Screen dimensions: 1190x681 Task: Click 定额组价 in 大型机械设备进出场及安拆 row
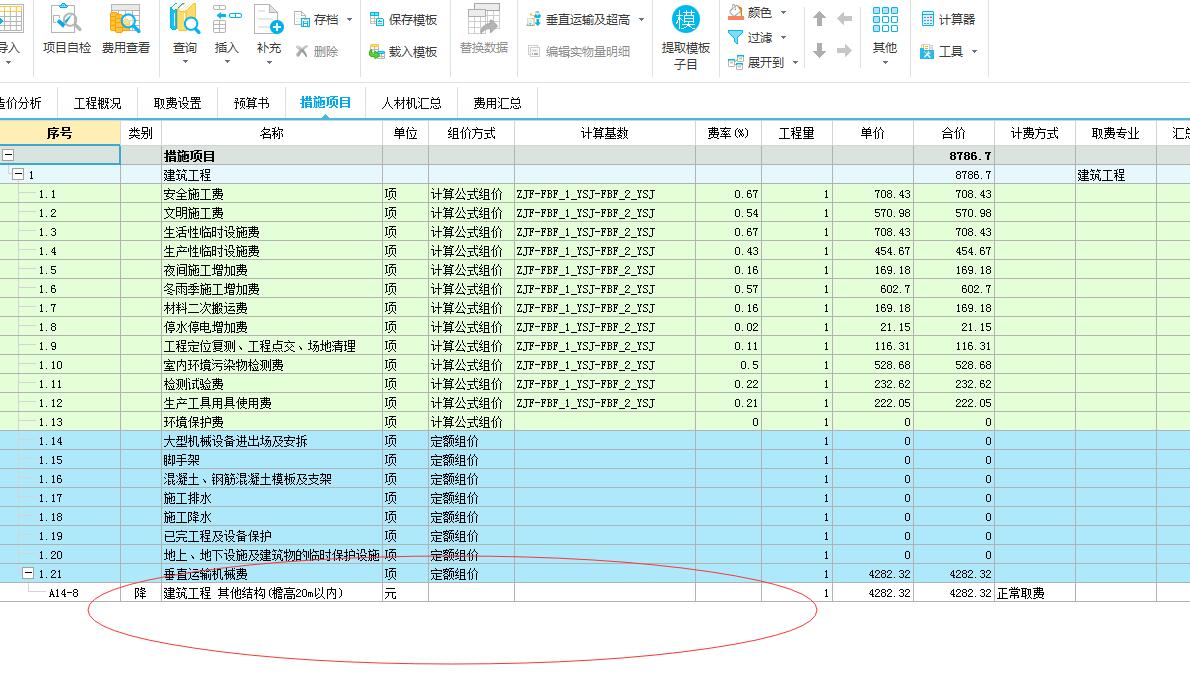(x=454, y=441)
